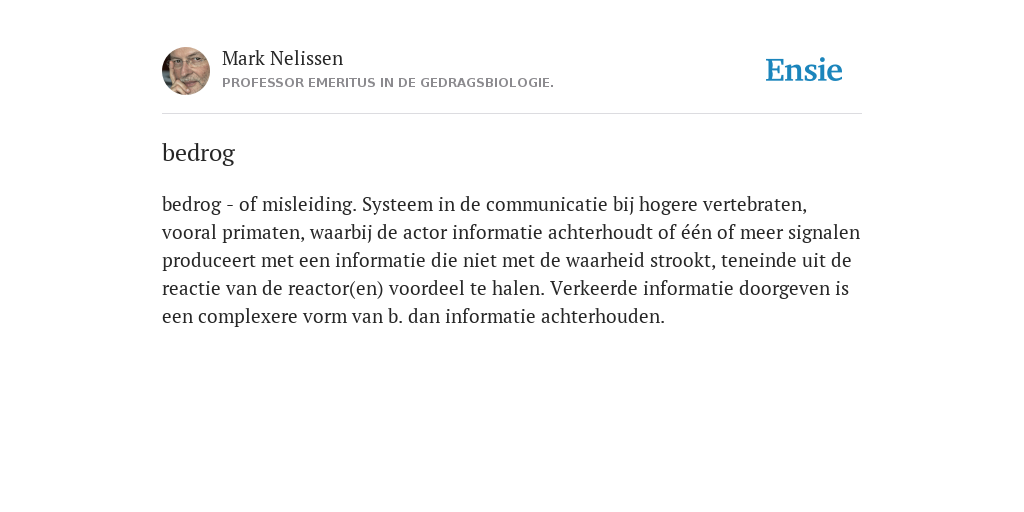Click the final word 'achterhouden.' of the definition
The width and height of the screenshot is (1024, 512).
604,317
